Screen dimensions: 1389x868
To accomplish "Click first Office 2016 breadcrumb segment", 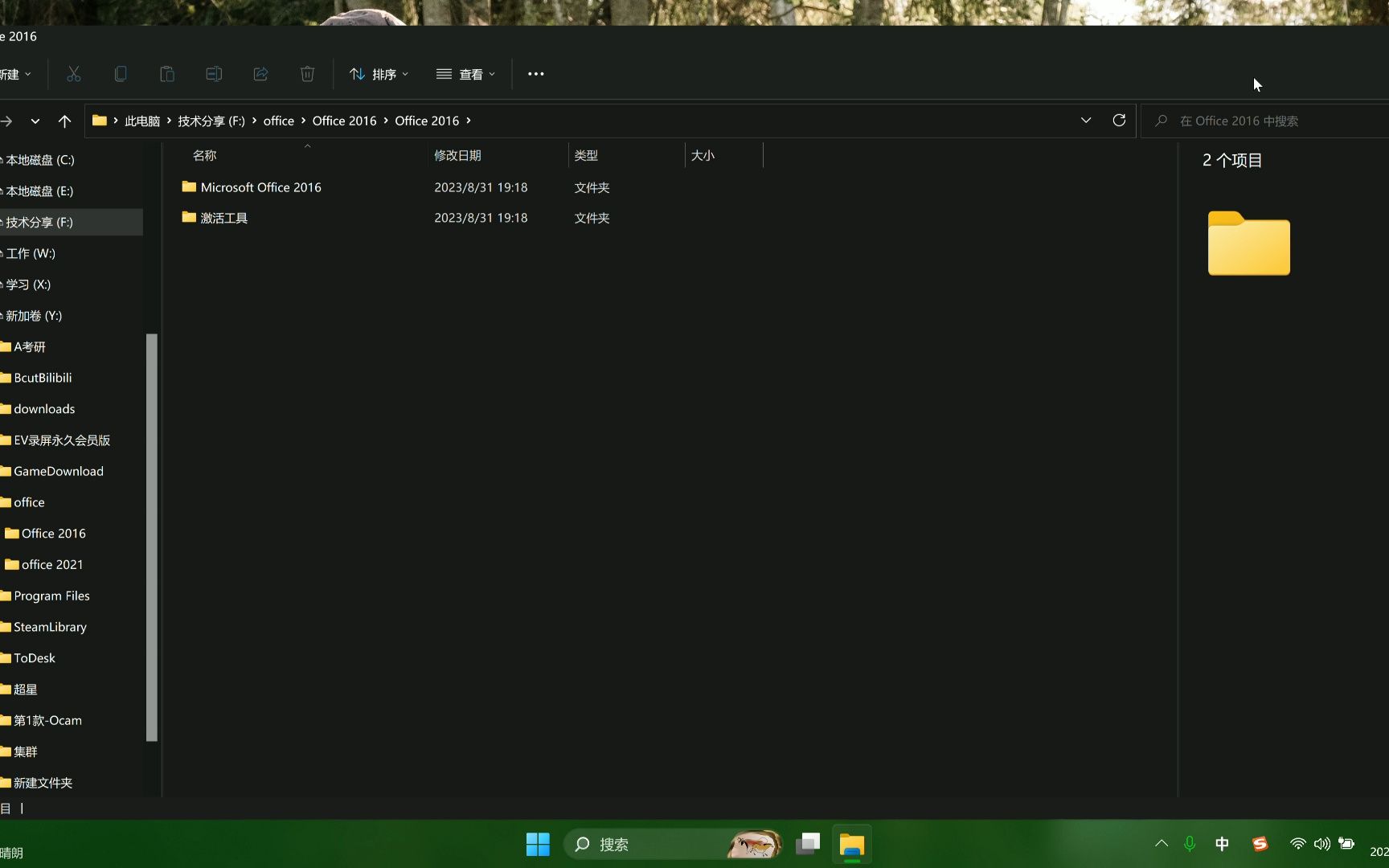I will tap(344, 121).
